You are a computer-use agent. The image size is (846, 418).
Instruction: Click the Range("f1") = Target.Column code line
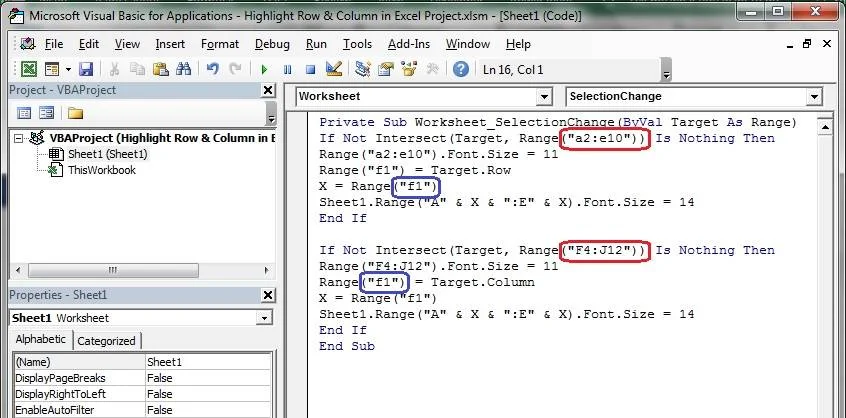coord(427,282)
